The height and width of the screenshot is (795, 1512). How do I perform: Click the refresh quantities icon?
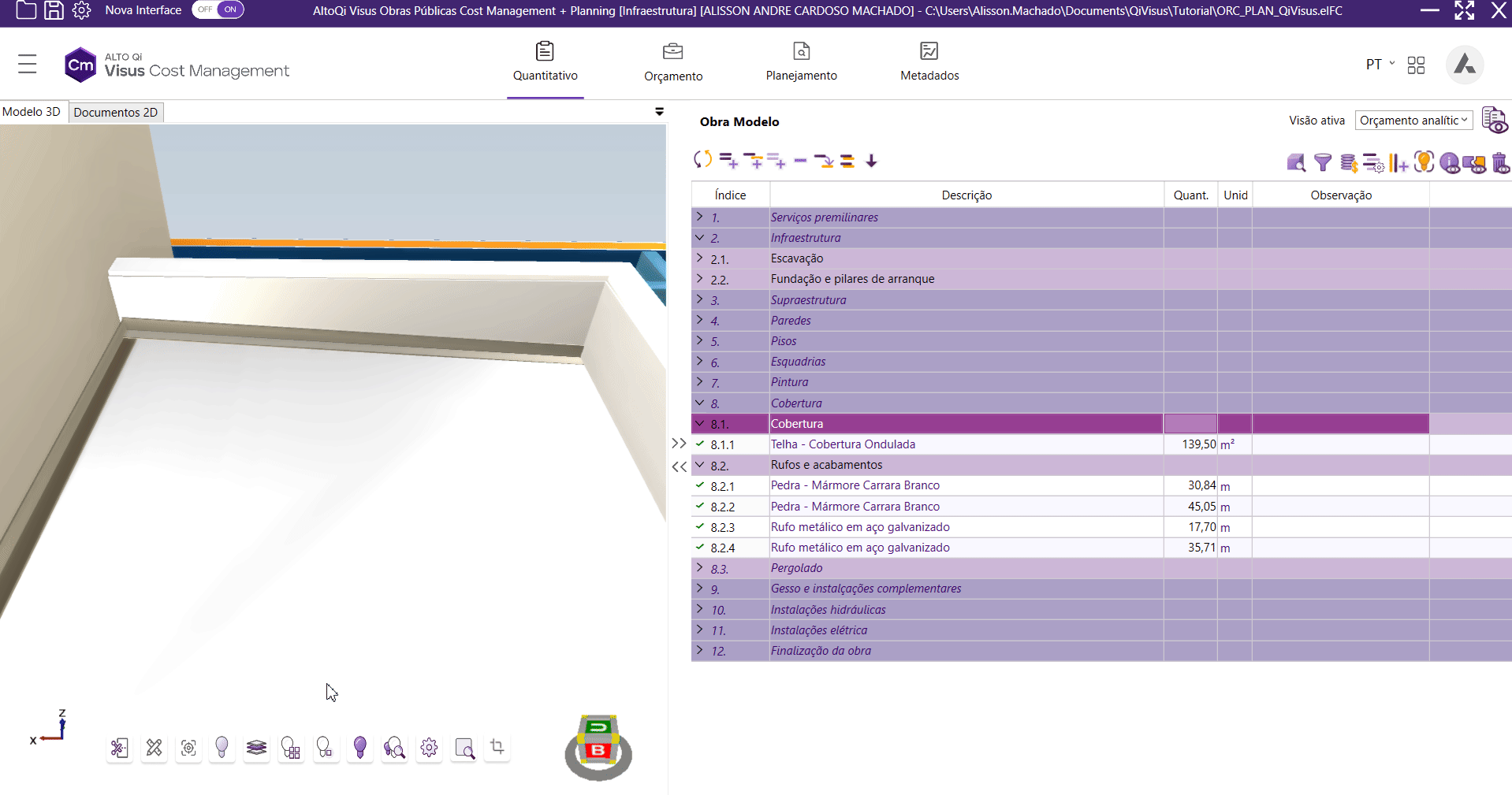click(x=702, y=160)
